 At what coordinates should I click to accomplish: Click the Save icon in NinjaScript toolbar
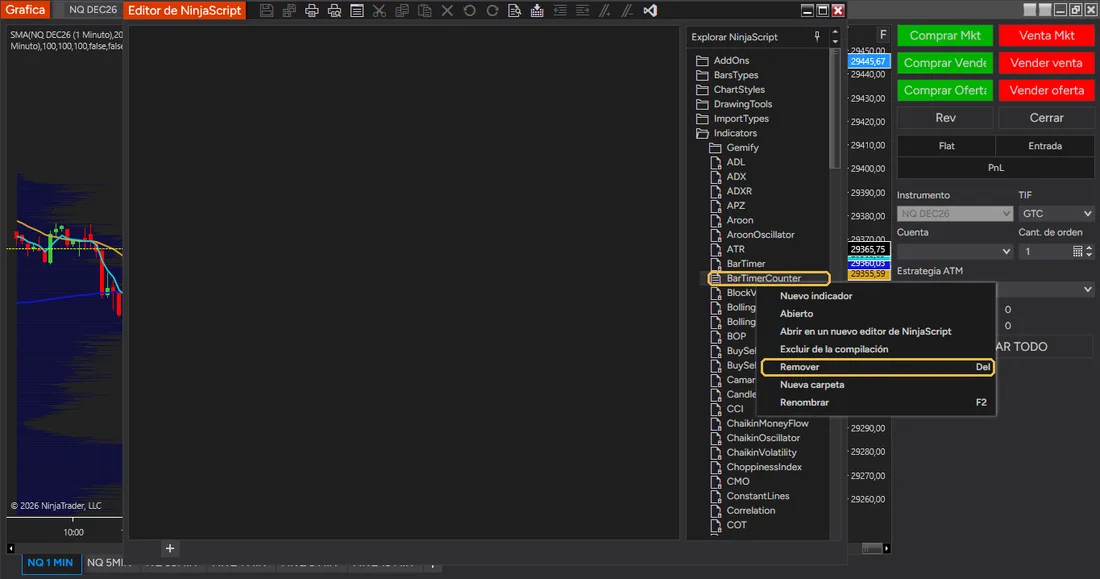tap(267, 11)
